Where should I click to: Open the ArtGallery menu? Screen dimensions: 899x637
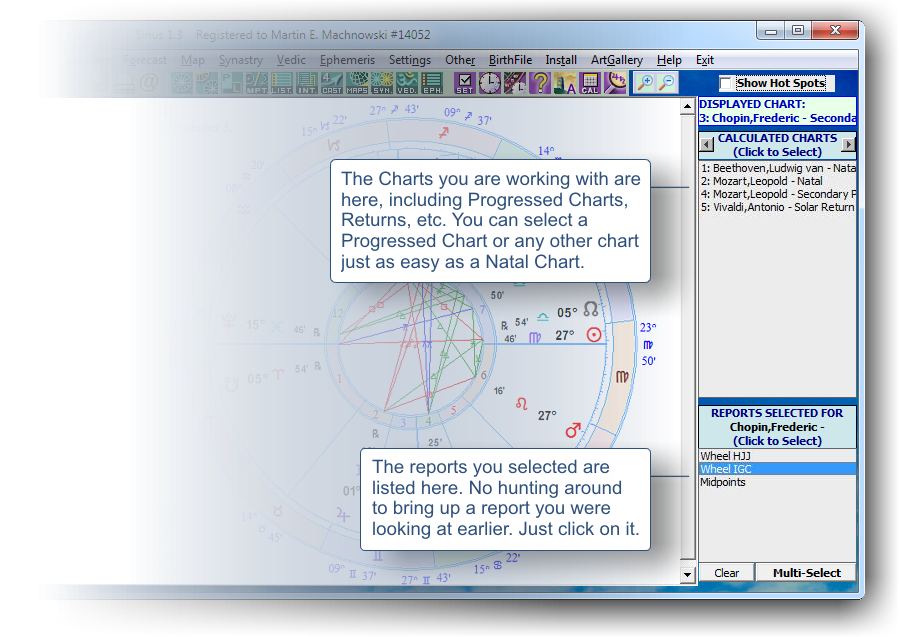pos(617,60)
